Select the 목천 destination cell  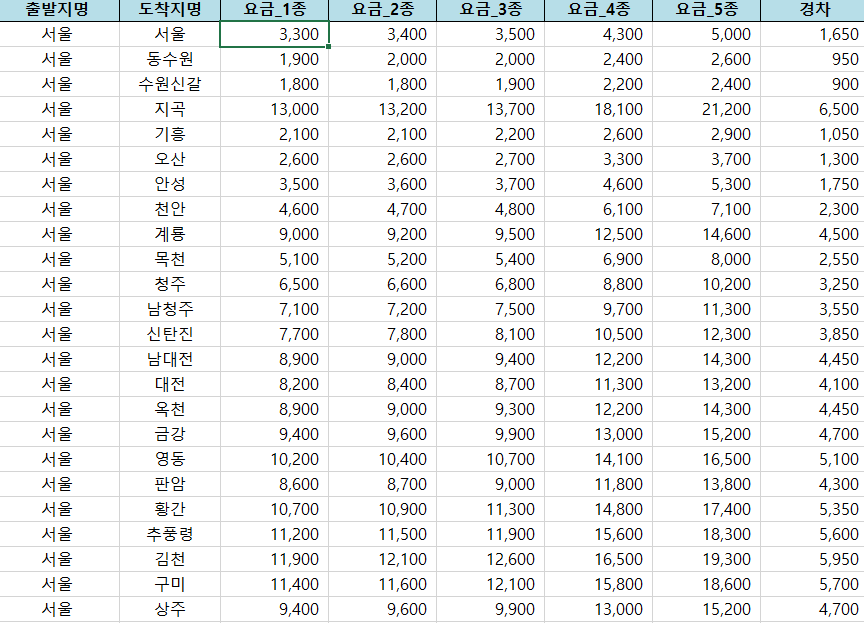(170, 259)
